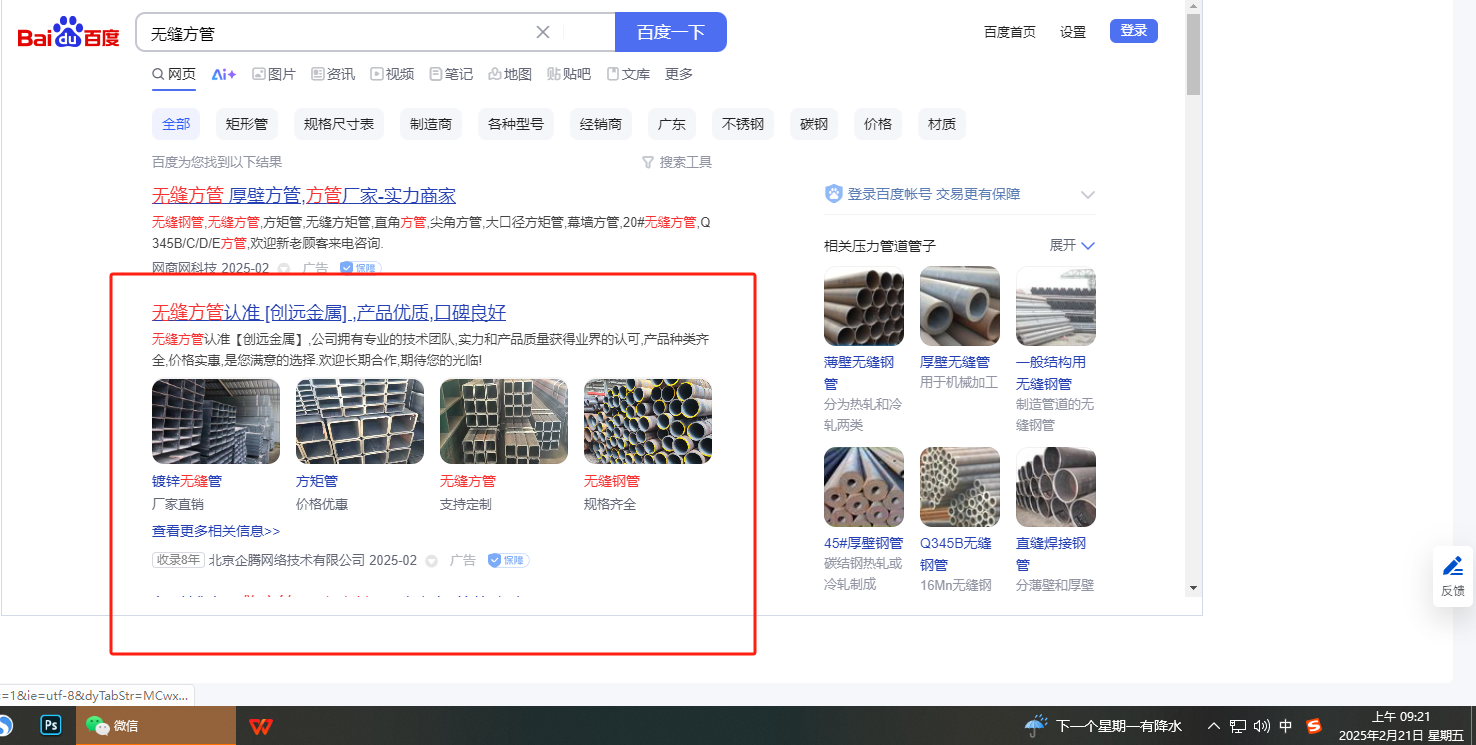The width and height of the screenshot is (1476, 745).
Task: Toggle the 中 input method indicator
Action: [1286, 726]
